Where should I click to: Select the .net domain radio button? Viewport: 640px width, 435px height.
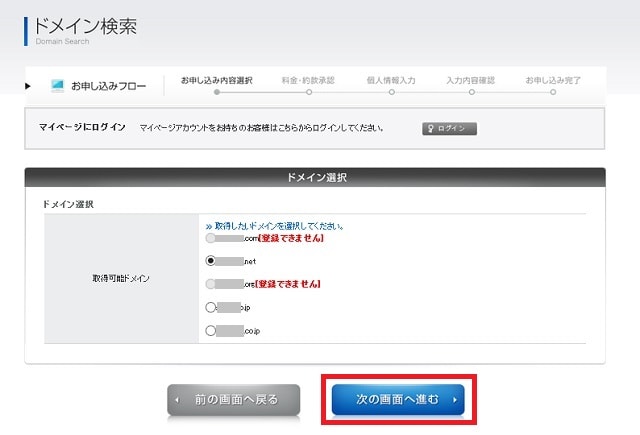tap(210, 260)
